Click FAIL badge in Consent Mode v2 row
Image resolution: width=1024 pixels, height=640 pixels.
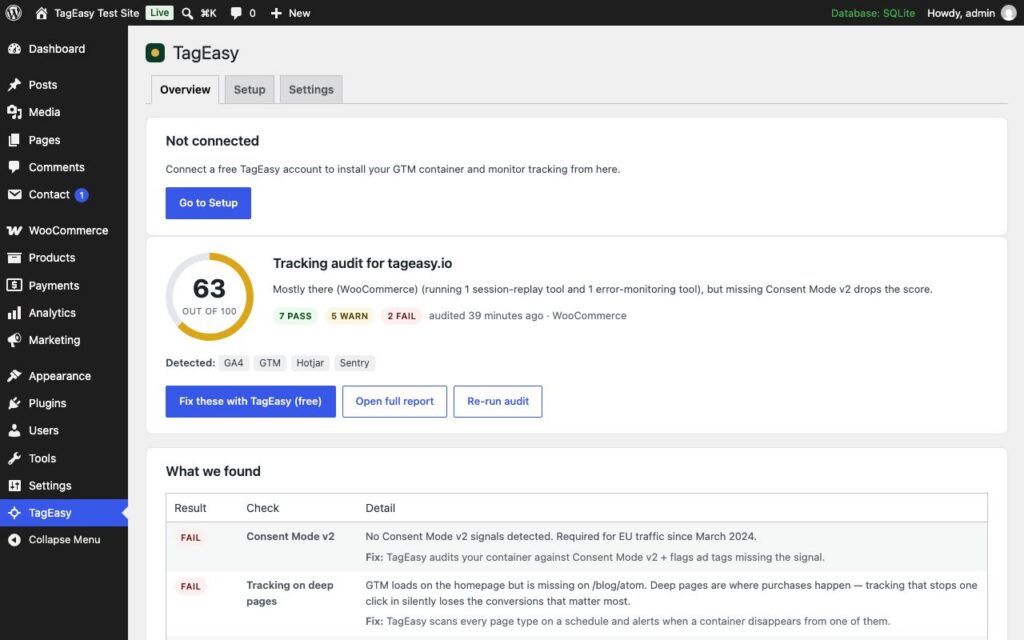tap(191, 537)
